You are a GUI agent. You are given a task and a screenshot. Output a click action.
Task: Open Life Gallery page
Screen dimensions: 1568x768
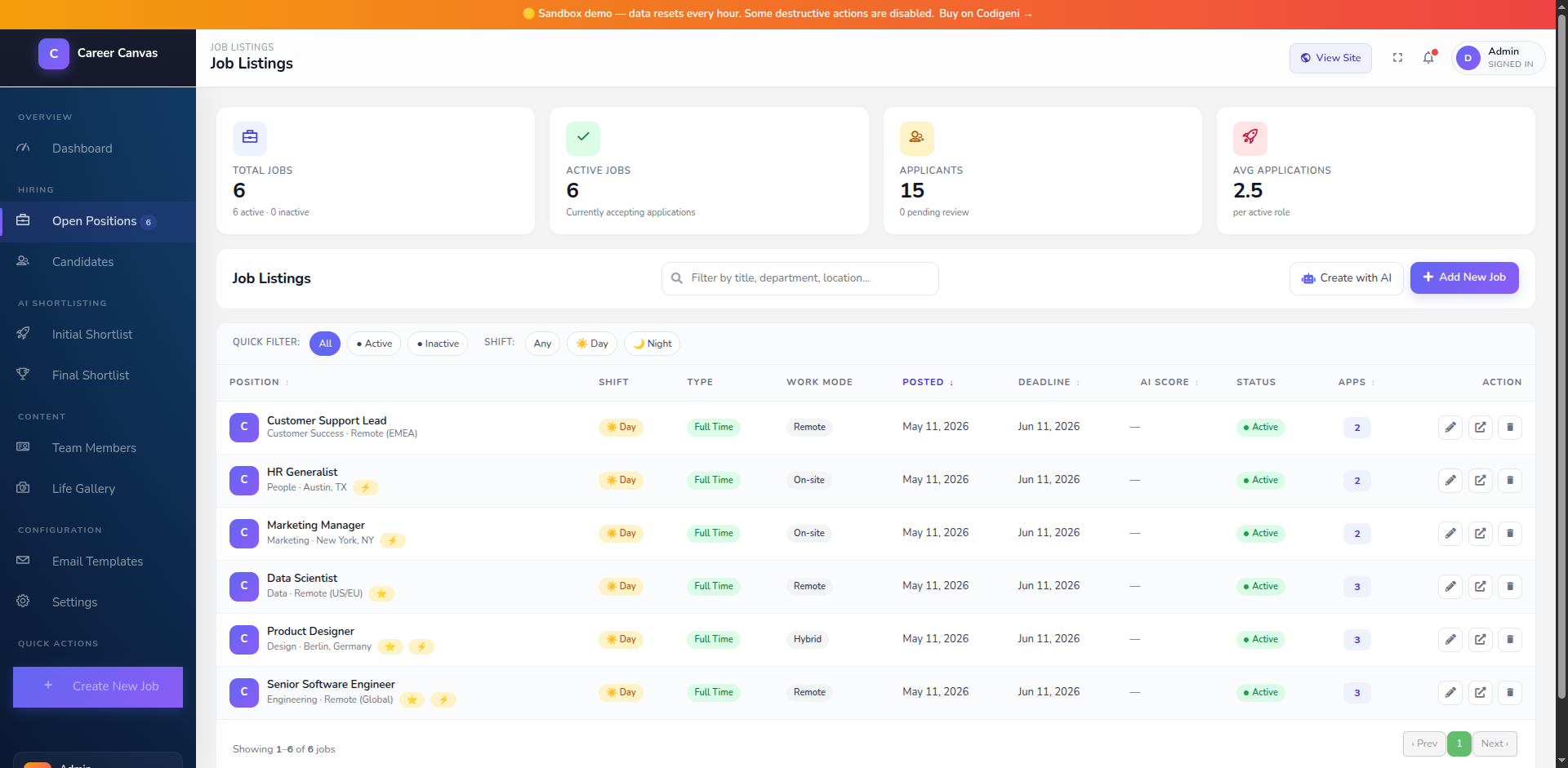pyautogui.click(x=98, y=489)
